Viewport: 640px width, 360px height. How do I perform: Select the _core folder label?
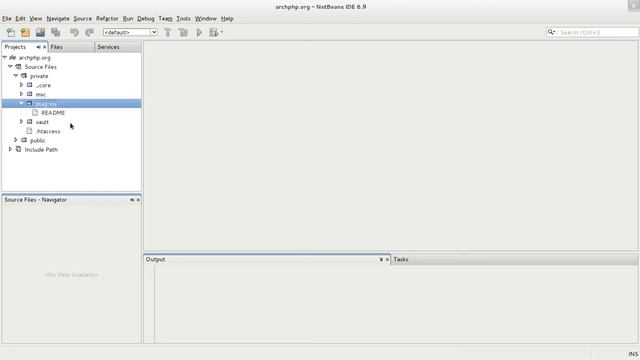pos(43,85)
